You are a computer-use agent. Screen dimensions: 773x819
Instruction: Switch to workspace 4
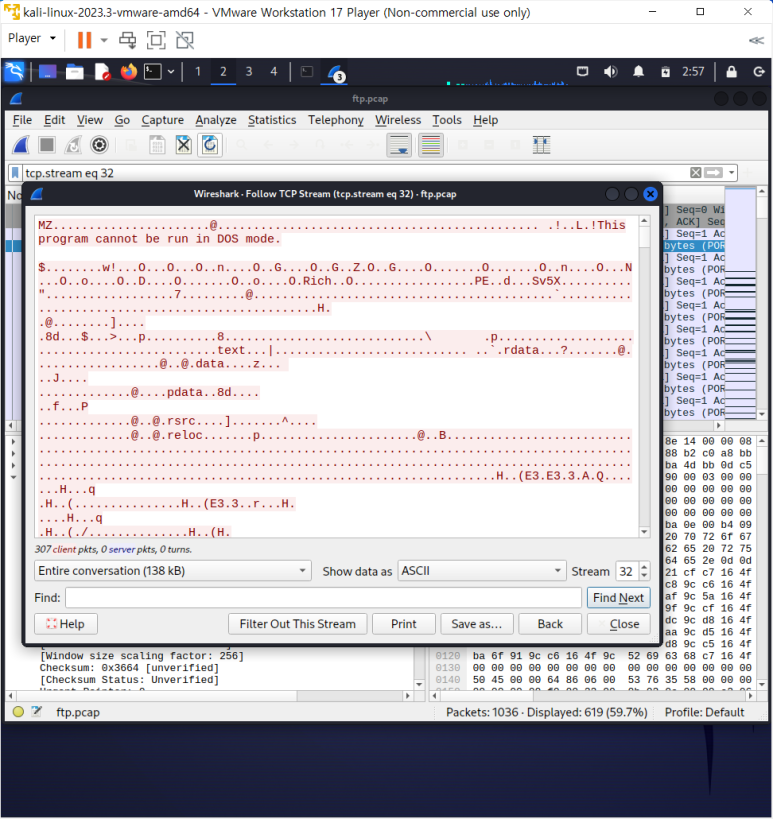pos(274,72)
